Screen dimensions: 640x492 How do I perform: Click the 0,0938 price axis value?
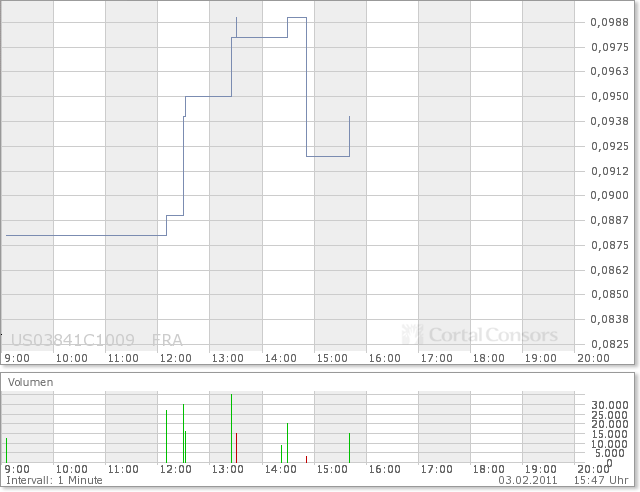coord(609,121)
